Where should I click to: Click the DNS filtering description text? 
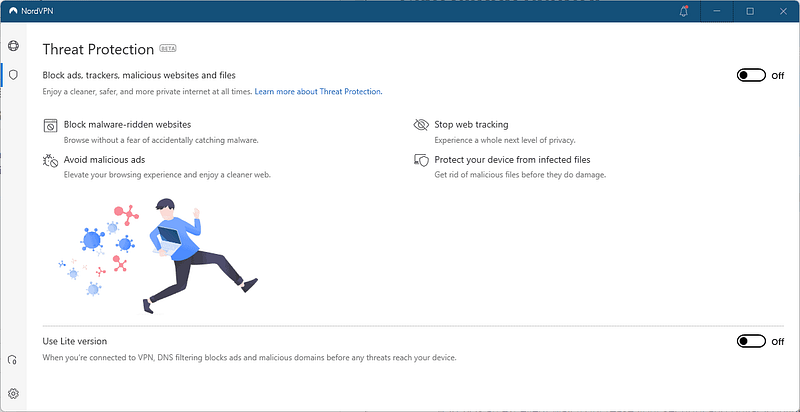pyautogui.click(x=249, y=358)
